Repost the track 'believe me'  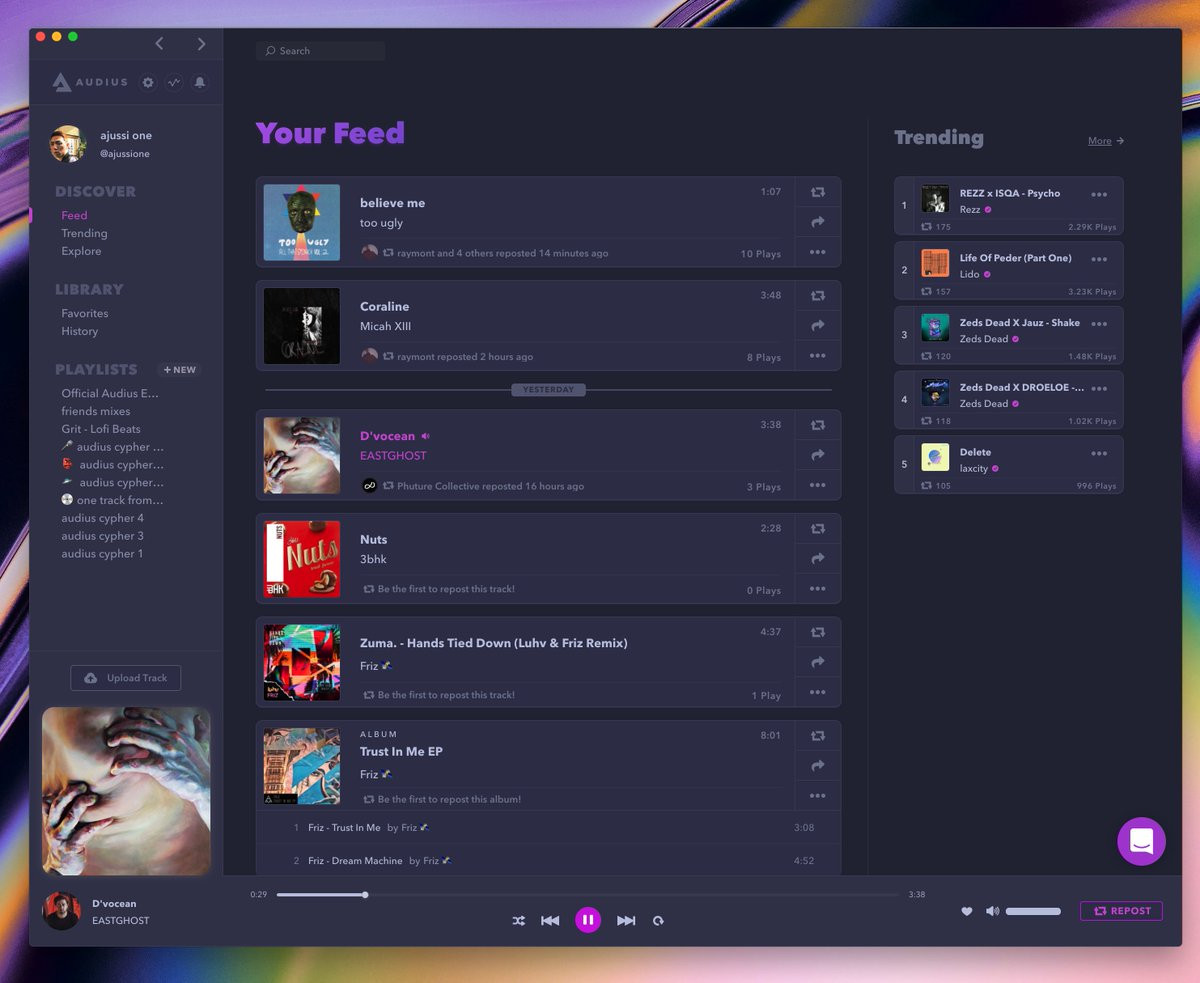[818, 192]
